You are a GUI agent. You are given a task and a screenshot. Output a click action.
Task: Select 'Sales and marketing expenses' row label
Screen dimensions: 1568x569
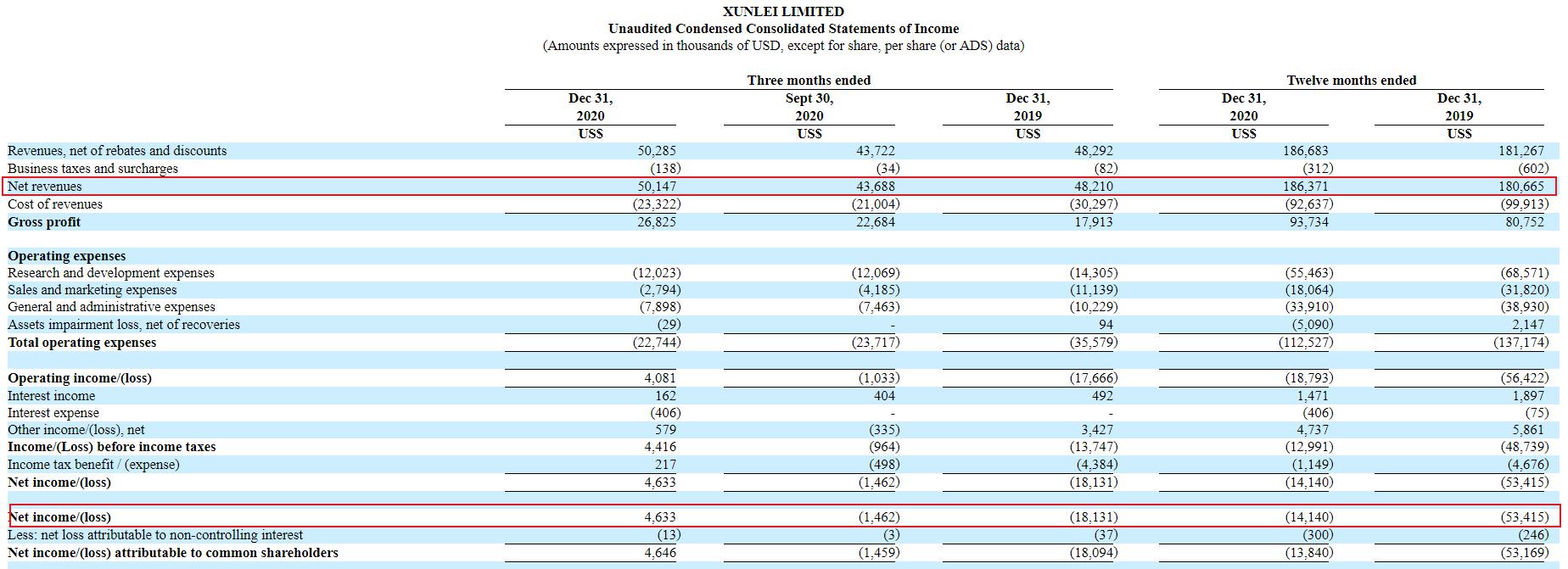click(92, 290)
